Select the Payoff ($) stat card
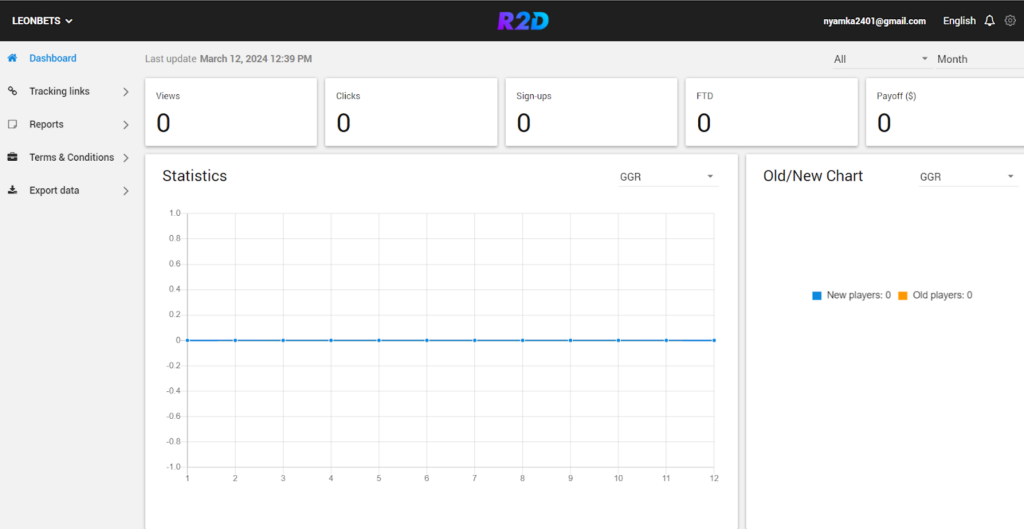Image resolution: width=1024 pixels, height=529 pixels. [945, 112]
